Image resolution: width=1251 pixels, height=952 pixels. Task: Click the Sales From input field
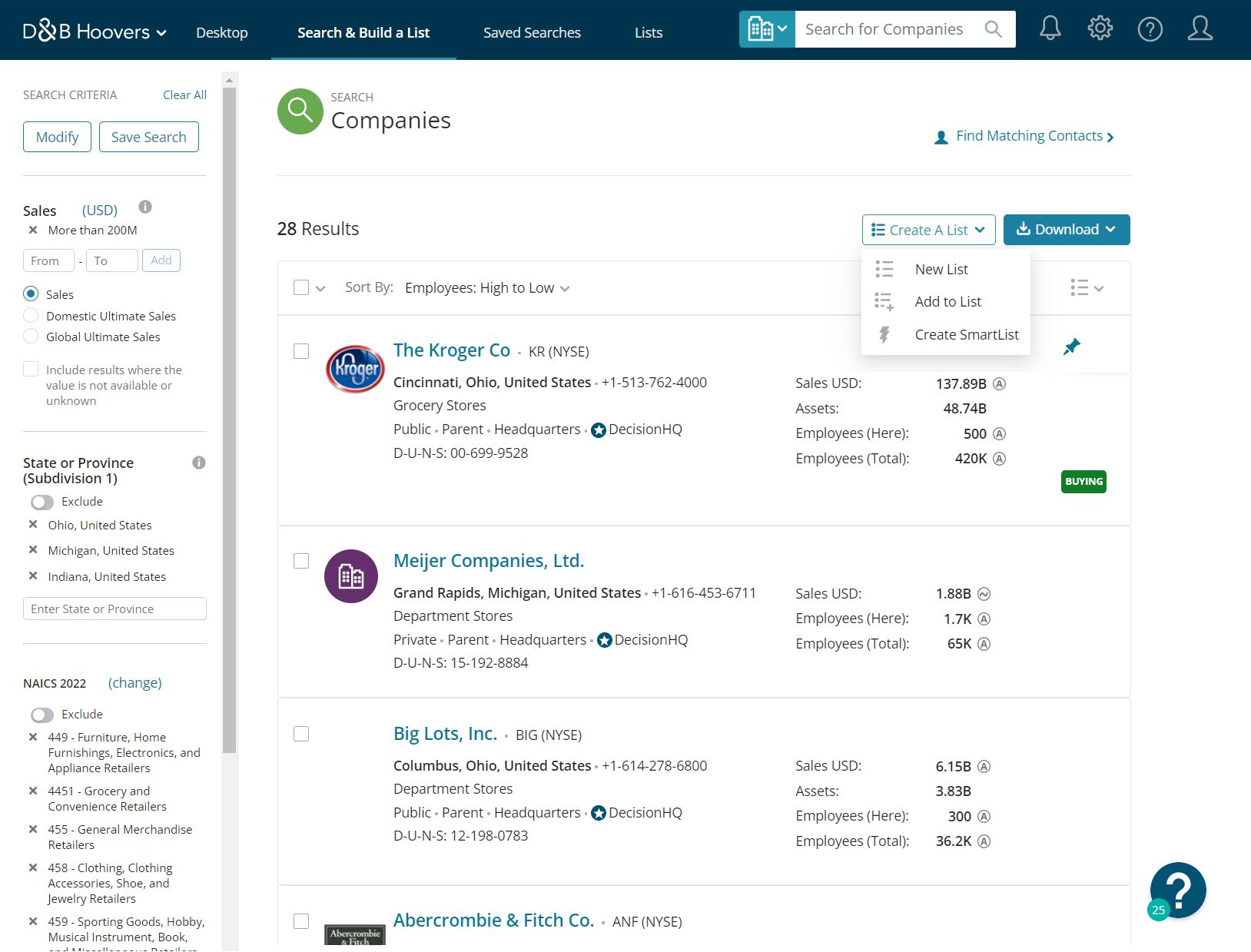point(48,260)
